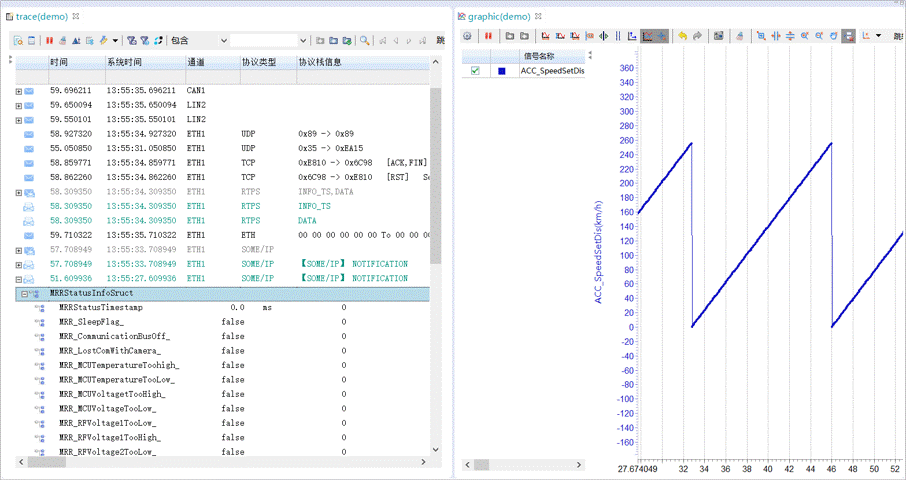Click the yellow undo arrow in graphic toolbar
906x480 pixels.
pyautogui.click(x=682, y=36)
